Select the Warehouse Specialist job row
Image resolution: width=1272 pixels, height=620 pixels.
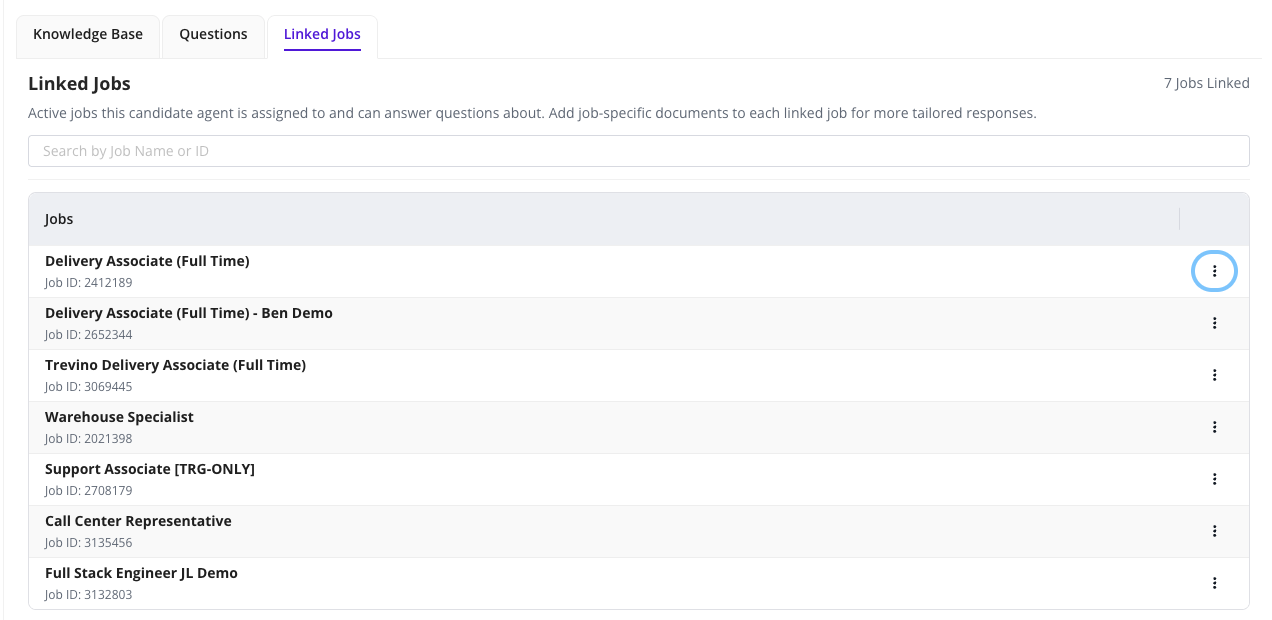(x=119, y=417)
